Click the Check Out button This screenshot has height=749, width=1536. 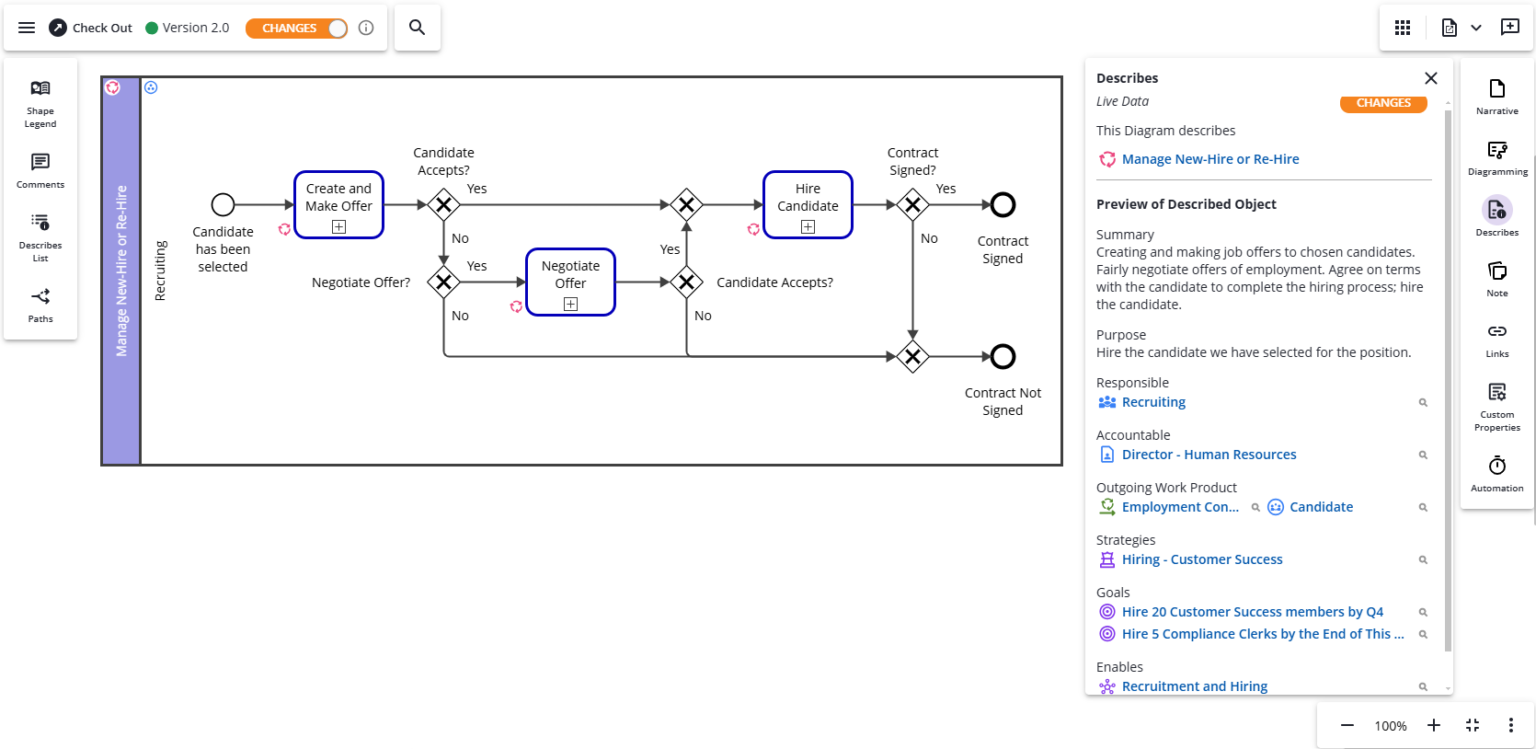90,27
